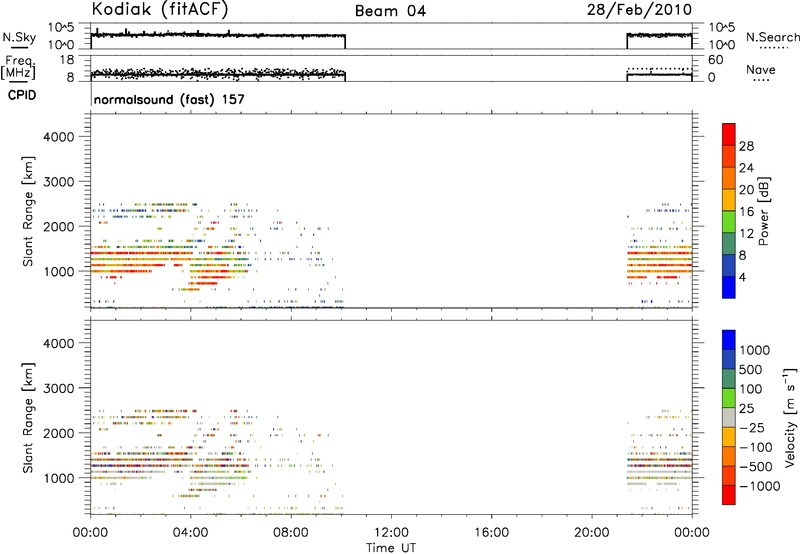The width and height of the screenshot is (800, 554).
Task: Click the 4000 km tick of the power panel
Action: pos(58,137)
